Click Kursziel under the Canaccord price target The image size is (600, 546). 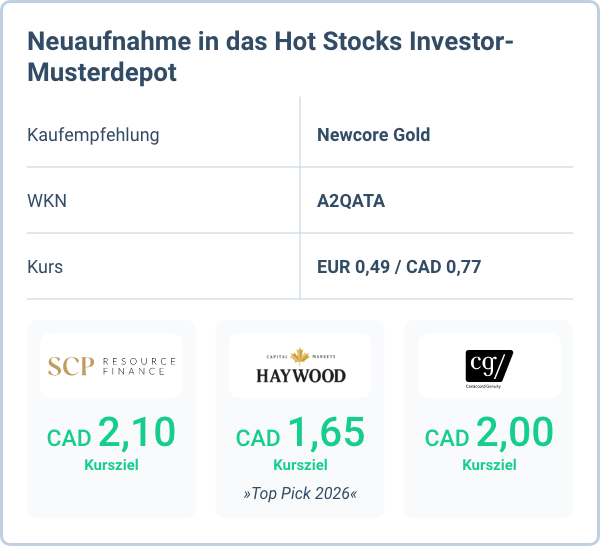489,465
